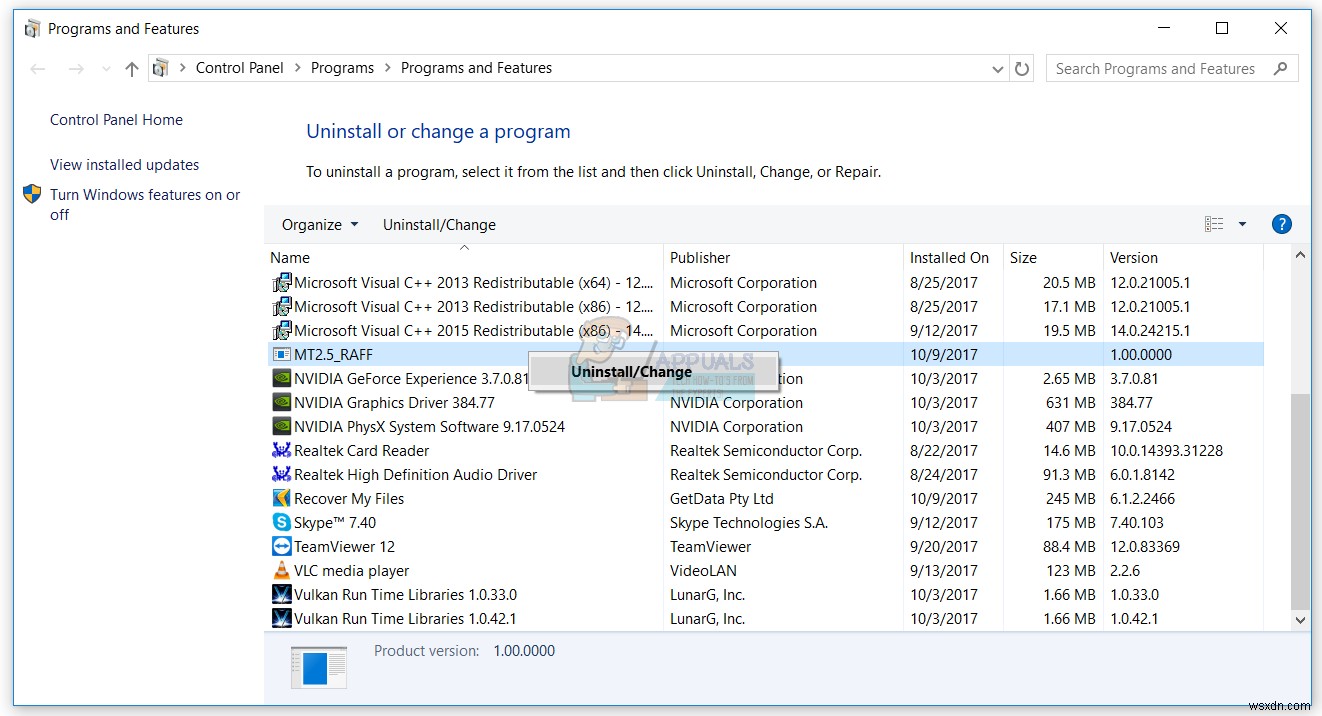
Task: Click Programs and Features breadcrumb
Action: click(476, 68)
